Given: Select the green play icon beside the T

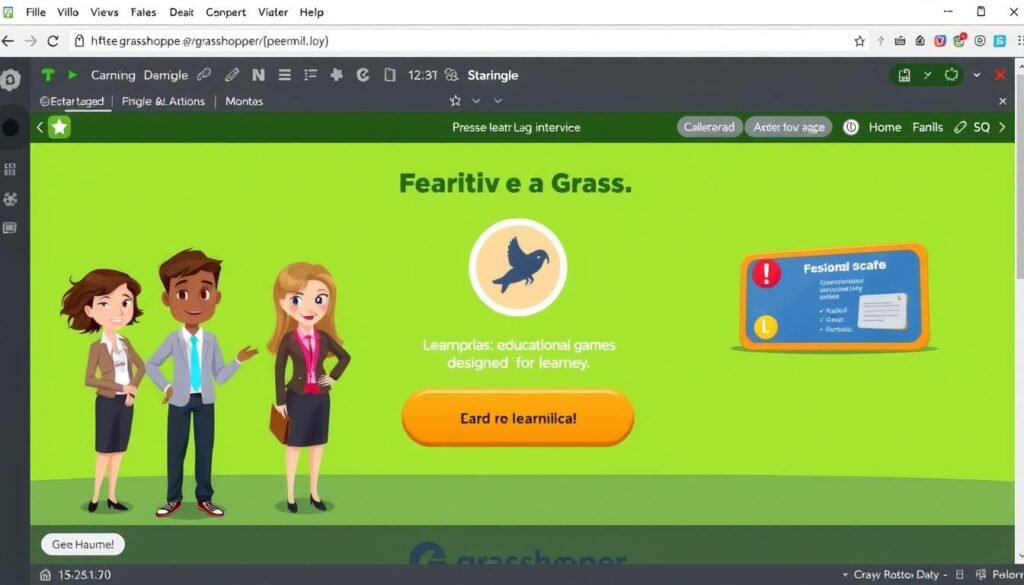Looking at the screenshot, I should tap(70, 75).
